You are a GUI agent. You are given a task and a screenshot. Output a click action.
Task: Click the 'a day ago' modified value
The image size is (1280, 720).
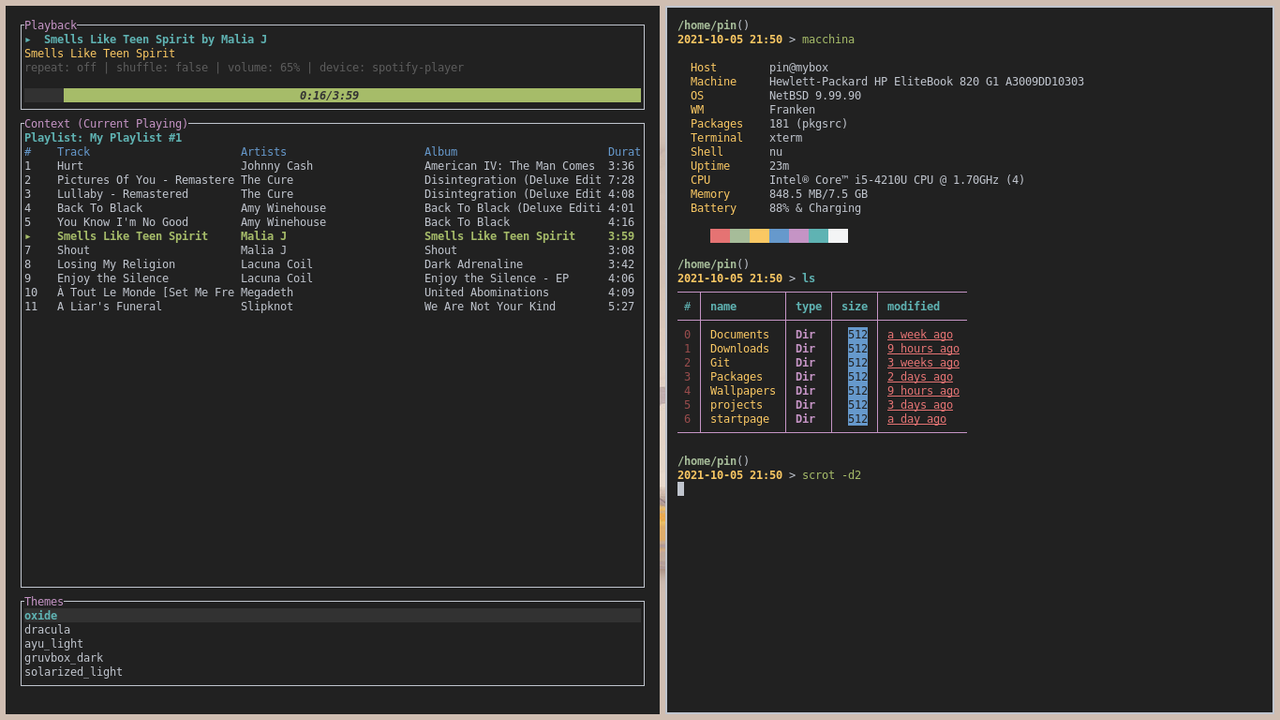tap(917, 419)
